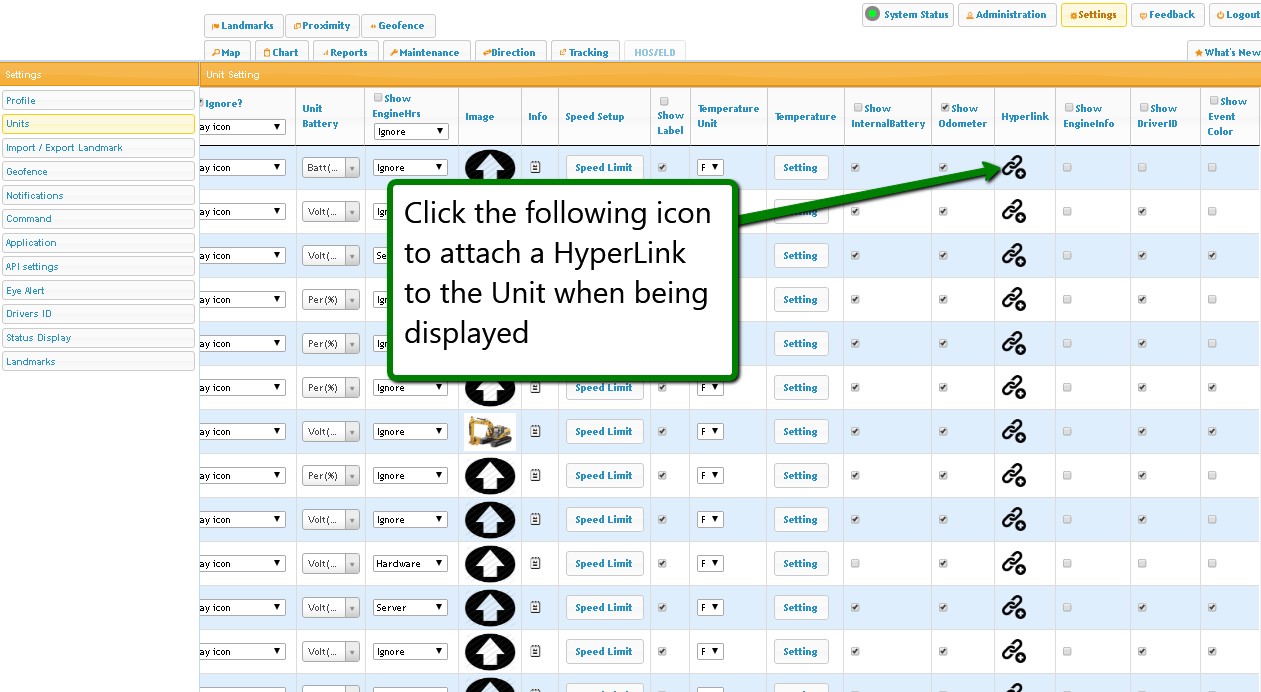Image resolution: width=1261 pixels, height=692 pixels.
Task: Check the Show EngineInfo header checkbox
Action: click(1070, 108)
